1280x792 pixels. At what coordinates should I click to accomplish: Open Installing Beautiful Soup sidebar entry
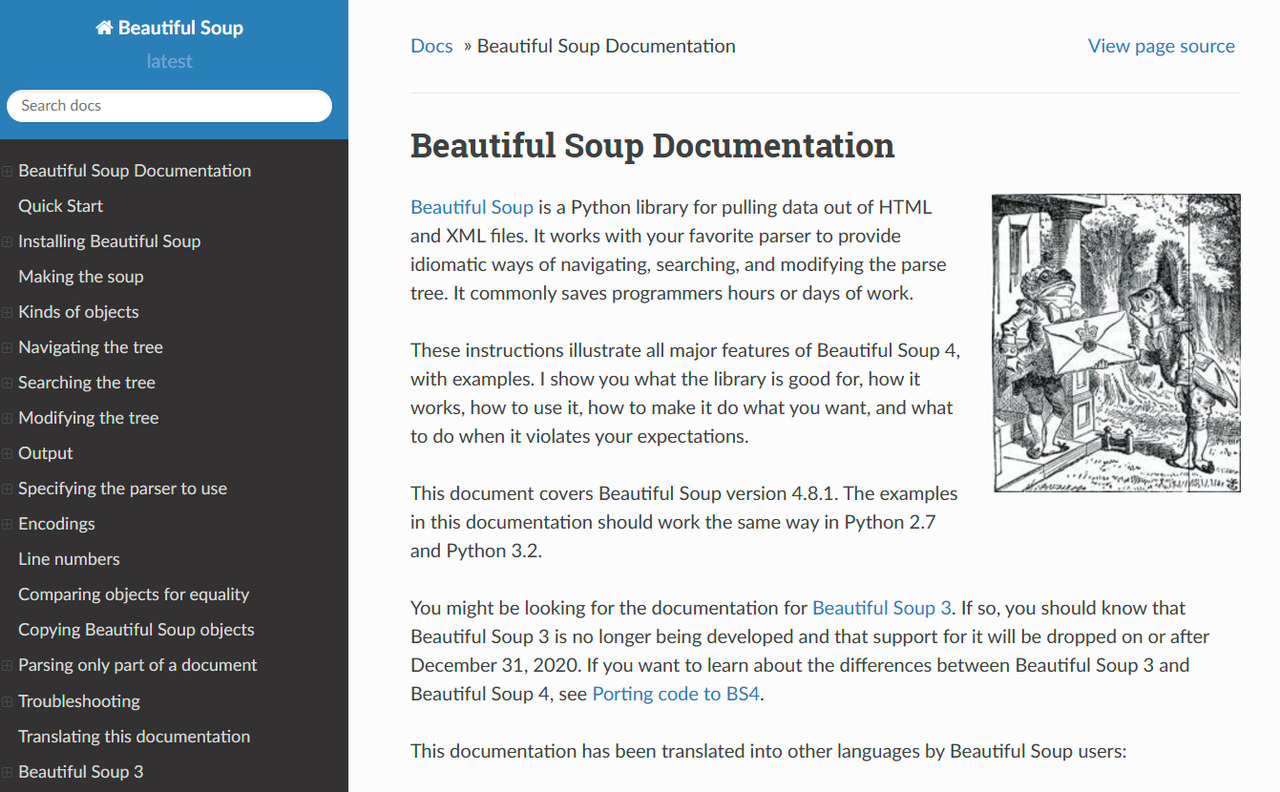[109, 241]
